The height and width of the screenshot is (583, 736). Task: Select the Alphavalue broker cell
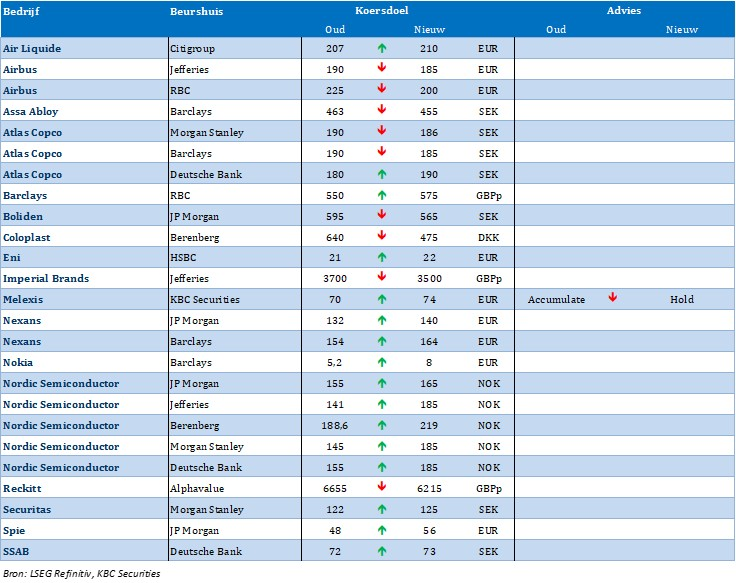coord(198,489)
